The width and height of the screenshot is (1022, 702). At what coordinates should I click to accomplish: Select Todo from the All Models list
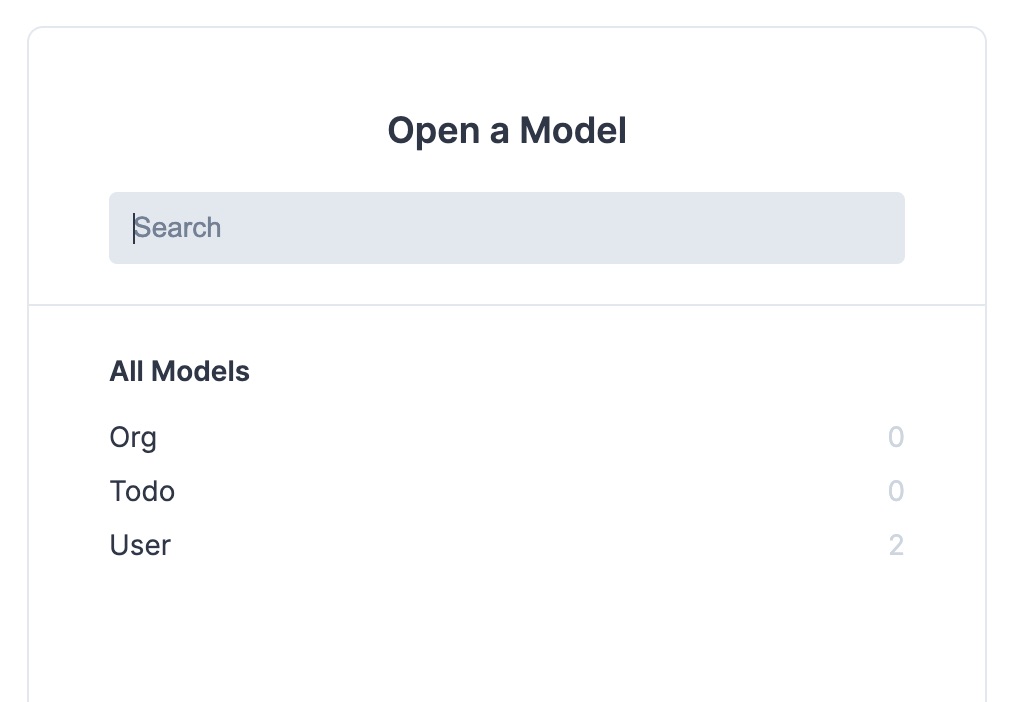pos(142,492)
